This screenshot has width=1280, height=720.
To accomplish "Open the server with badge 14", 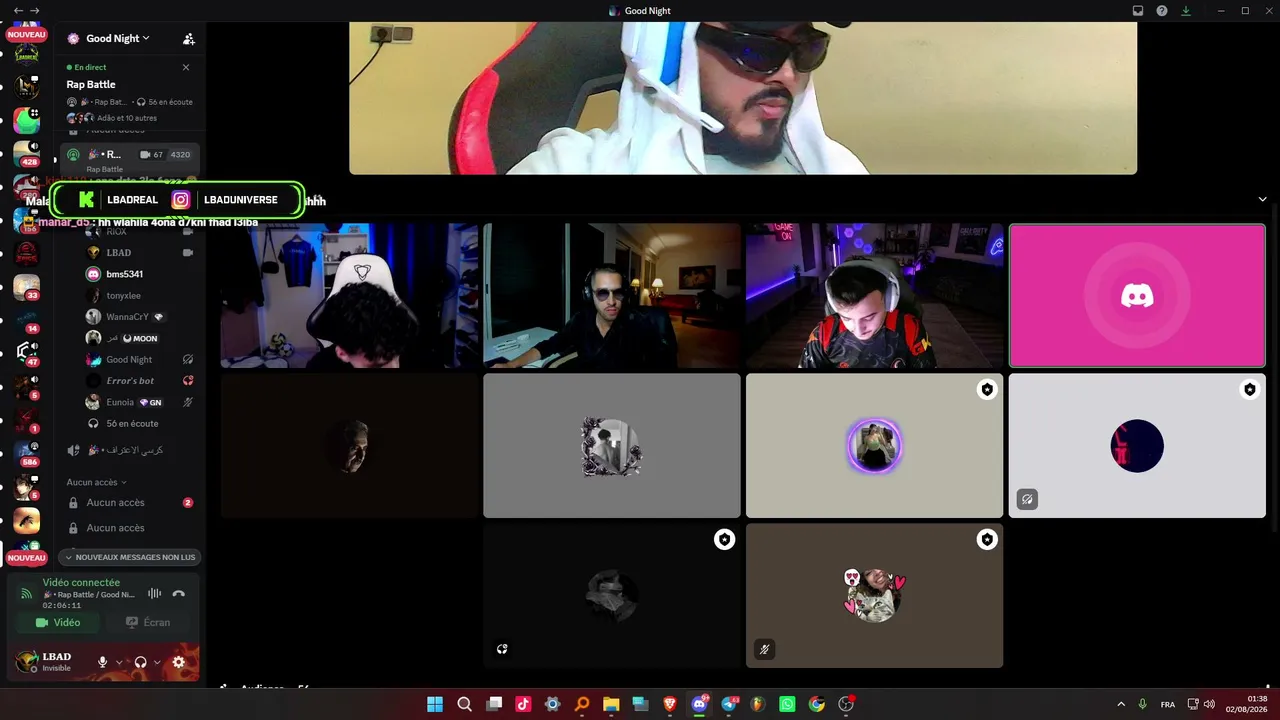I will click(27, 320).
